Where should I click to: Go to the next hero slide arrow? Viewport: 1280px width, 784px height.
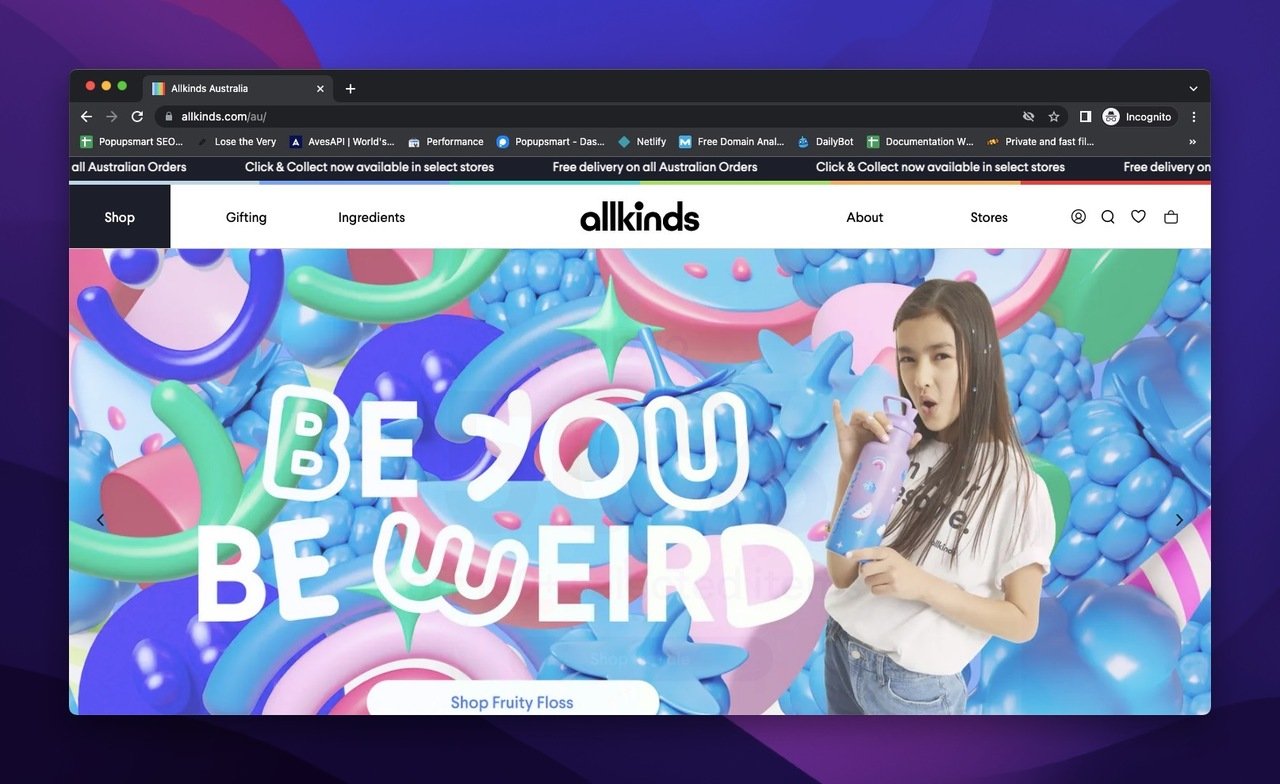[x=1179, y=520]
